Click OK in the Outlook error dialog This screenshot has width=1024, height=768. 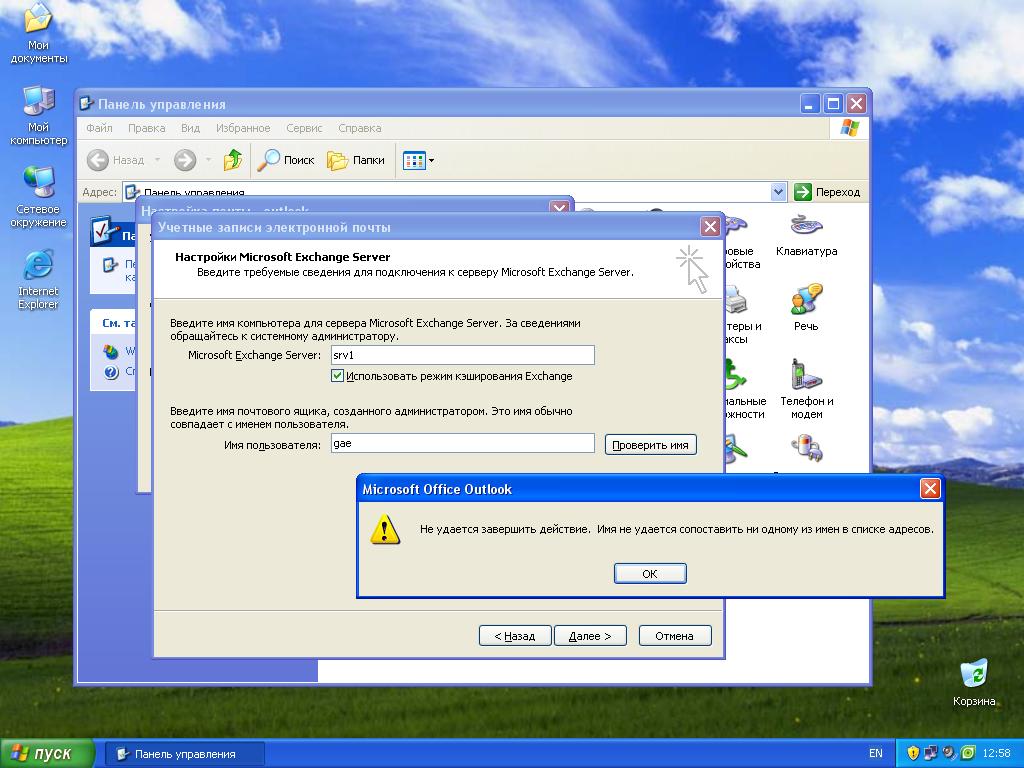pyautogui.click(x=650, y=573)
